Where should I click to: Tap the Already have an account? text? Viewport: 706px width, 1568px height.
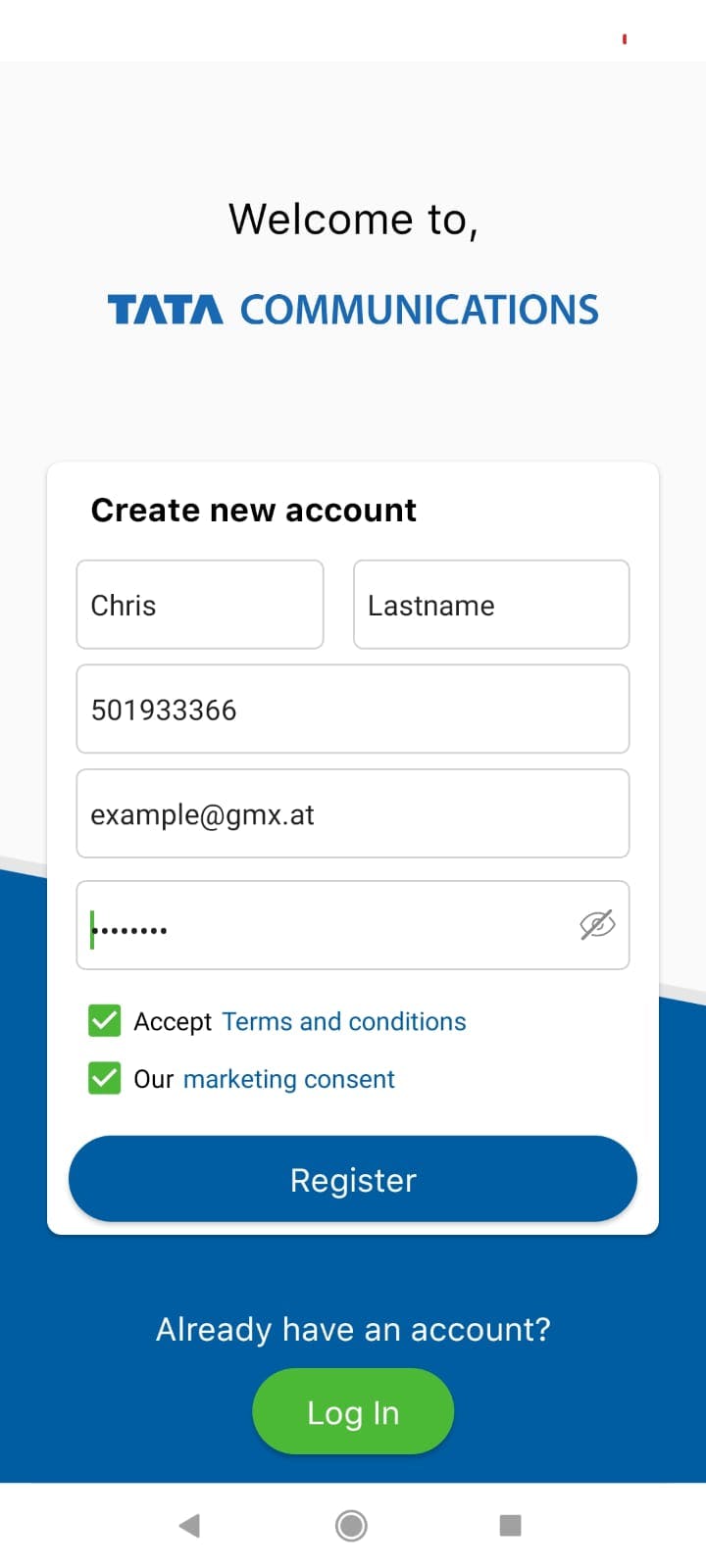[353, 1329]
